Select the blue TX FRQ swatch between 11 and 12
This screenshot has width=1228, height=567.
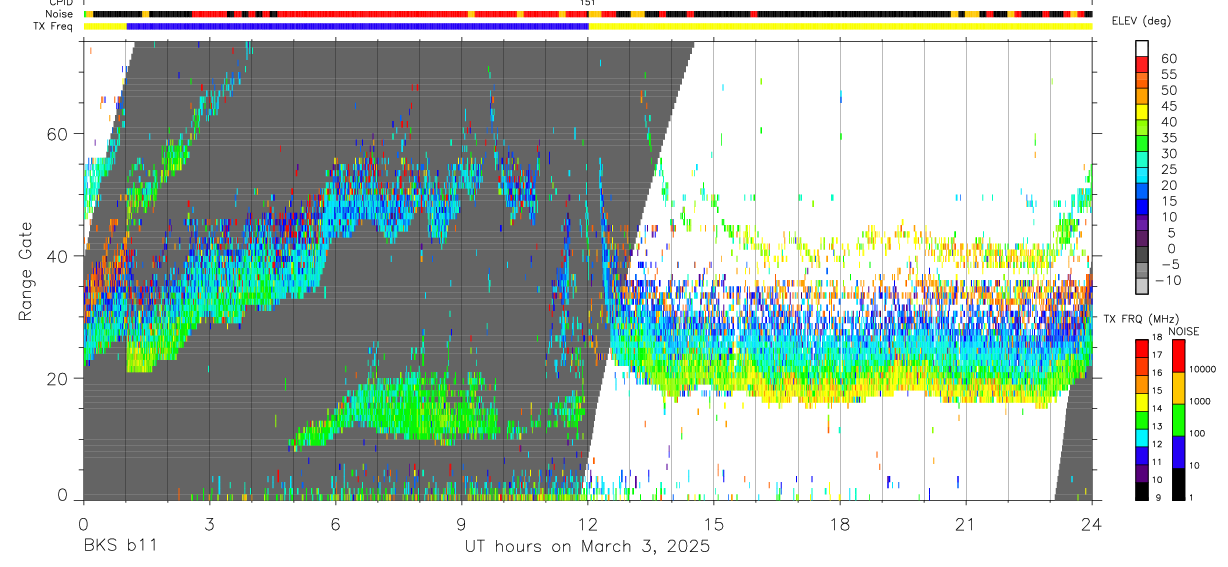(1142, 455)
